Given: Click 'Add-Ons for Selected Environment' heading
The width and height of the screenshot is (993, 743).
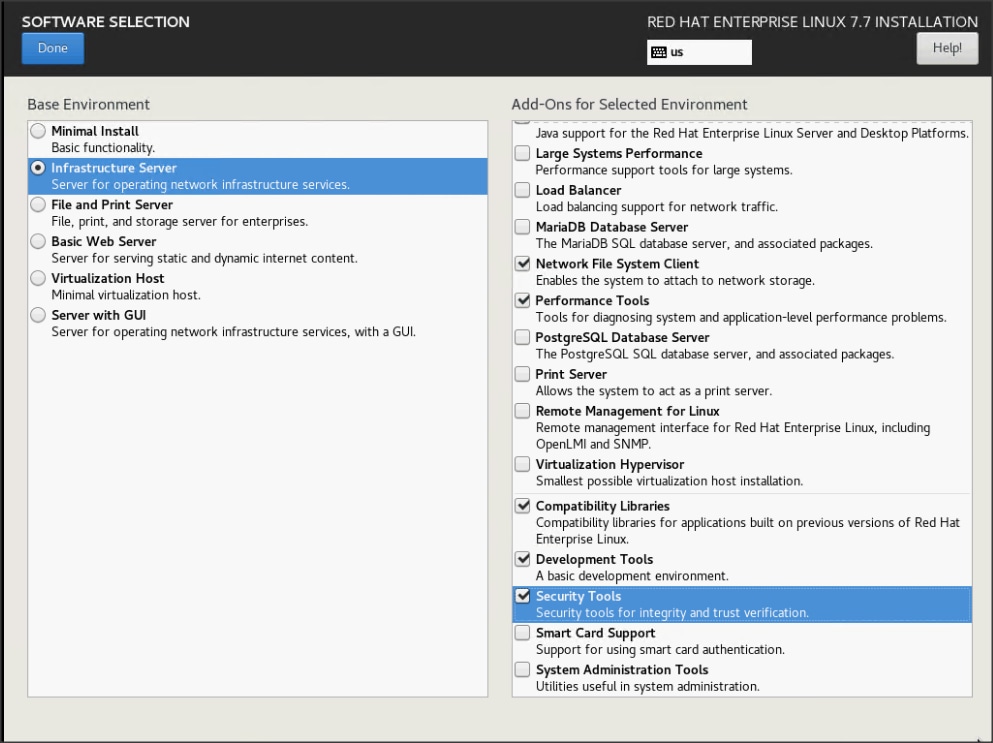Looking at the screenshot, I should pyautogui.click(x=629, y=104).
